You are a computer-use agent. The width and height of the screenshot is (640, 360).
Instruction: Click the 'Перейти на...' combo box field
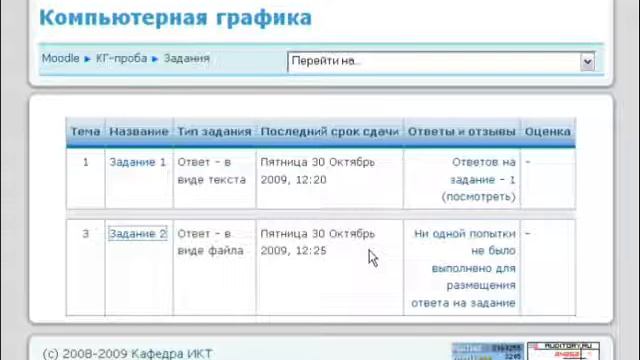[x=441, y=62]
